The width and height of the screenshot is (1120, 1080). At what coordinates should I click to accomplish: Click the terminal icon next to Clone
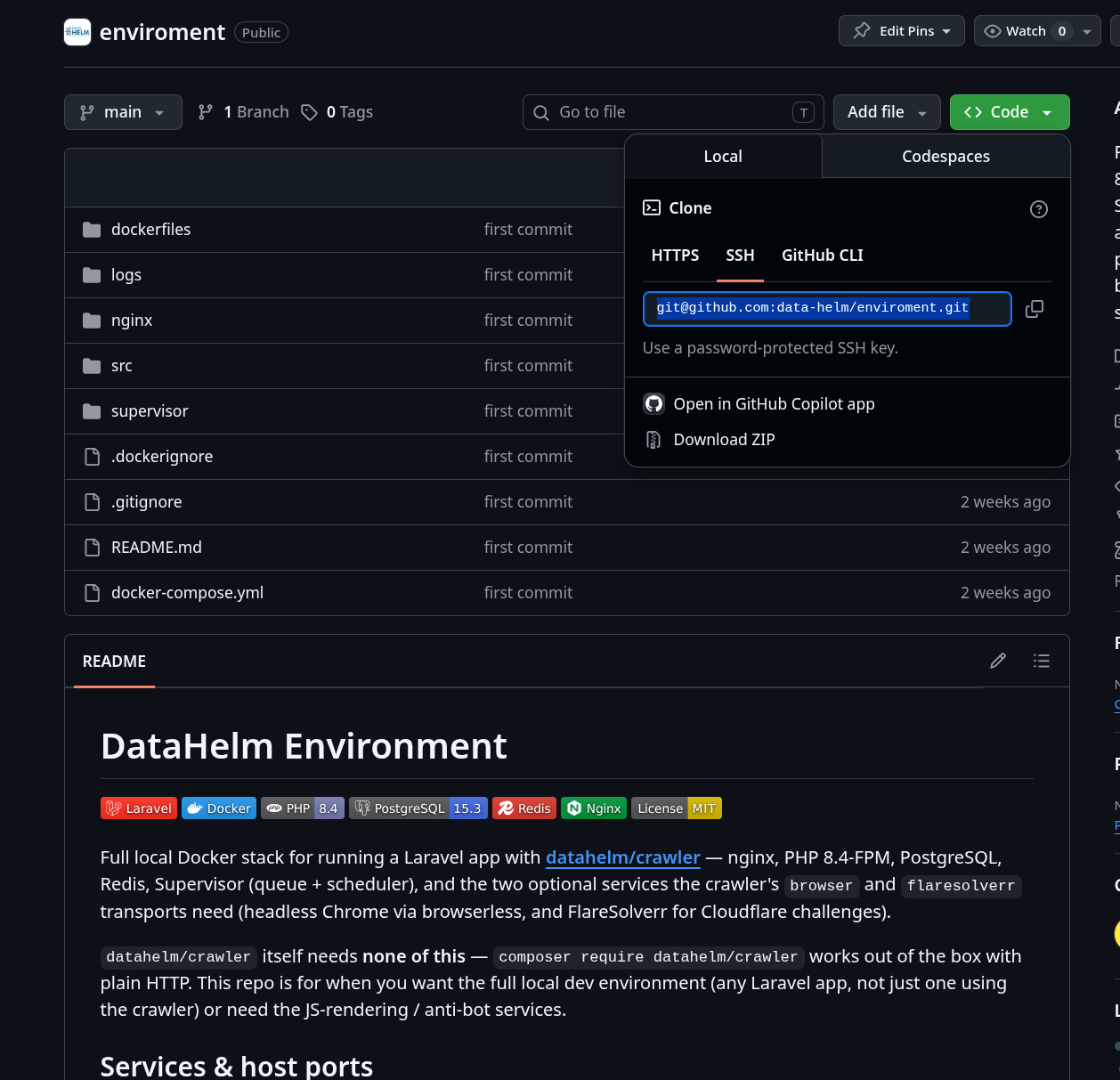(x=652, y=208)
